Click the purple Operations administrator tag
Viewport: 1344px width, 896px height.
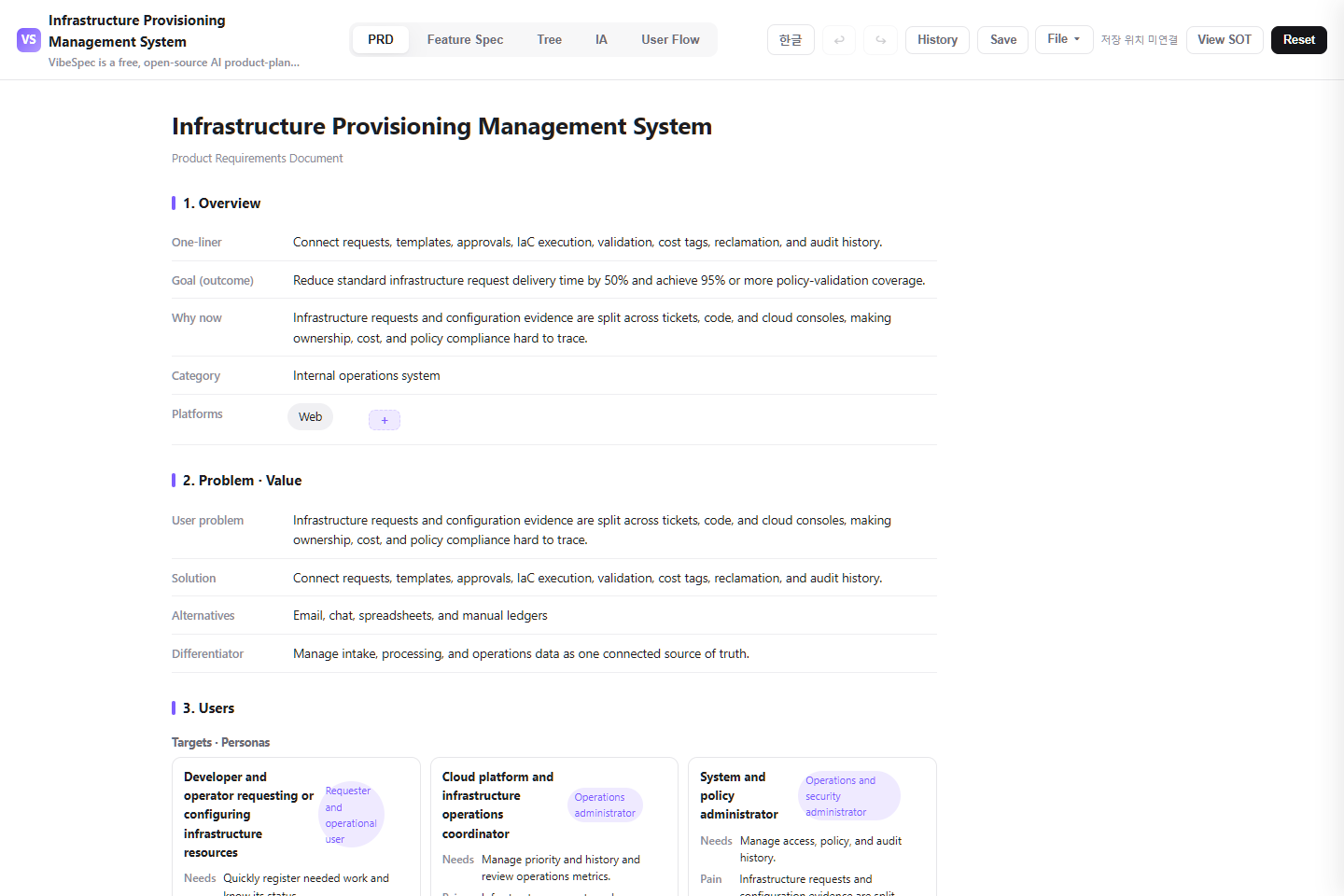605,805
